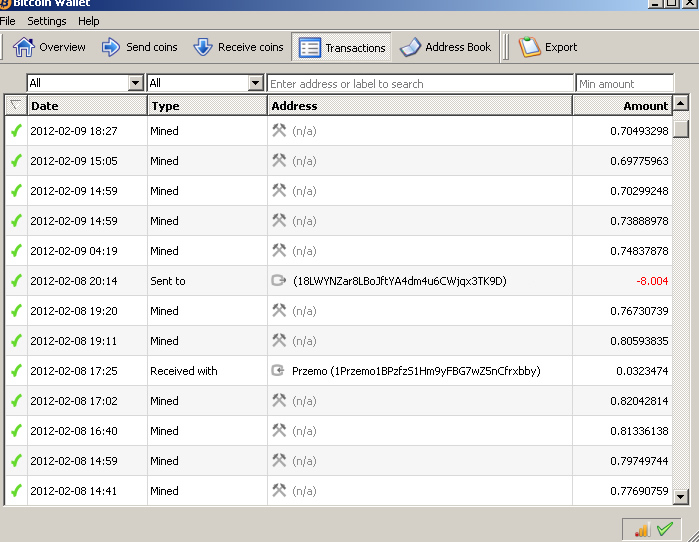Select the Received with type cell
The height and width of the screenshot is (542, 699).
[x=207, y=371]
